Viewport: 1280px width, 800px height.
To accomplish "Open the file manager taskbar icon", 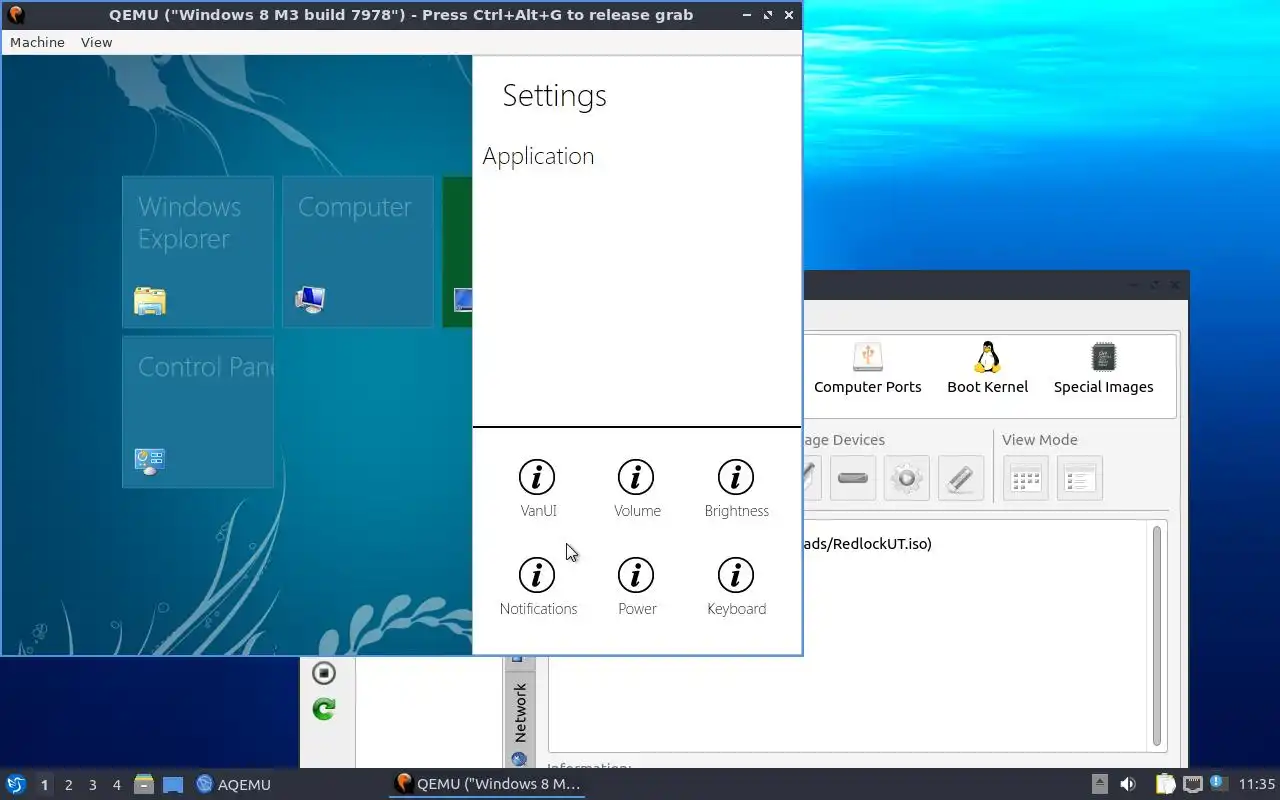I will [x=143, y=784].
